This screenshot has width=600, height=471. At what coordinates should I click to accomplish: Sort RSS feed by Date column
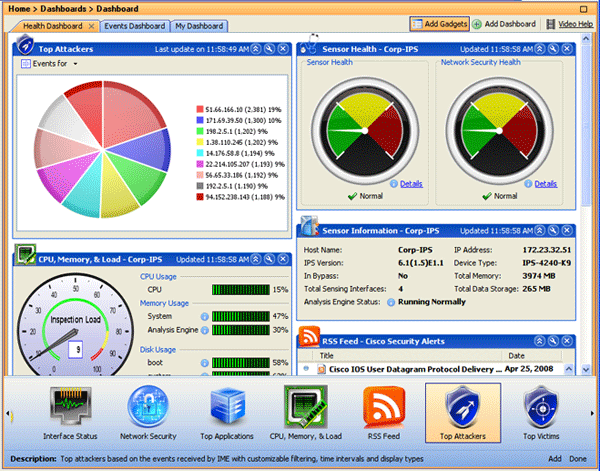tap(532, 355)
